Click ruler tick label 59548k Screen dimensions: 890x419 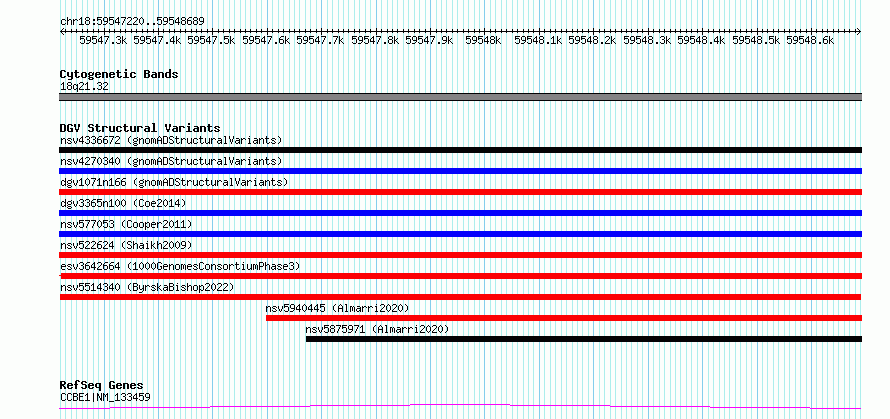click(484, 40)
